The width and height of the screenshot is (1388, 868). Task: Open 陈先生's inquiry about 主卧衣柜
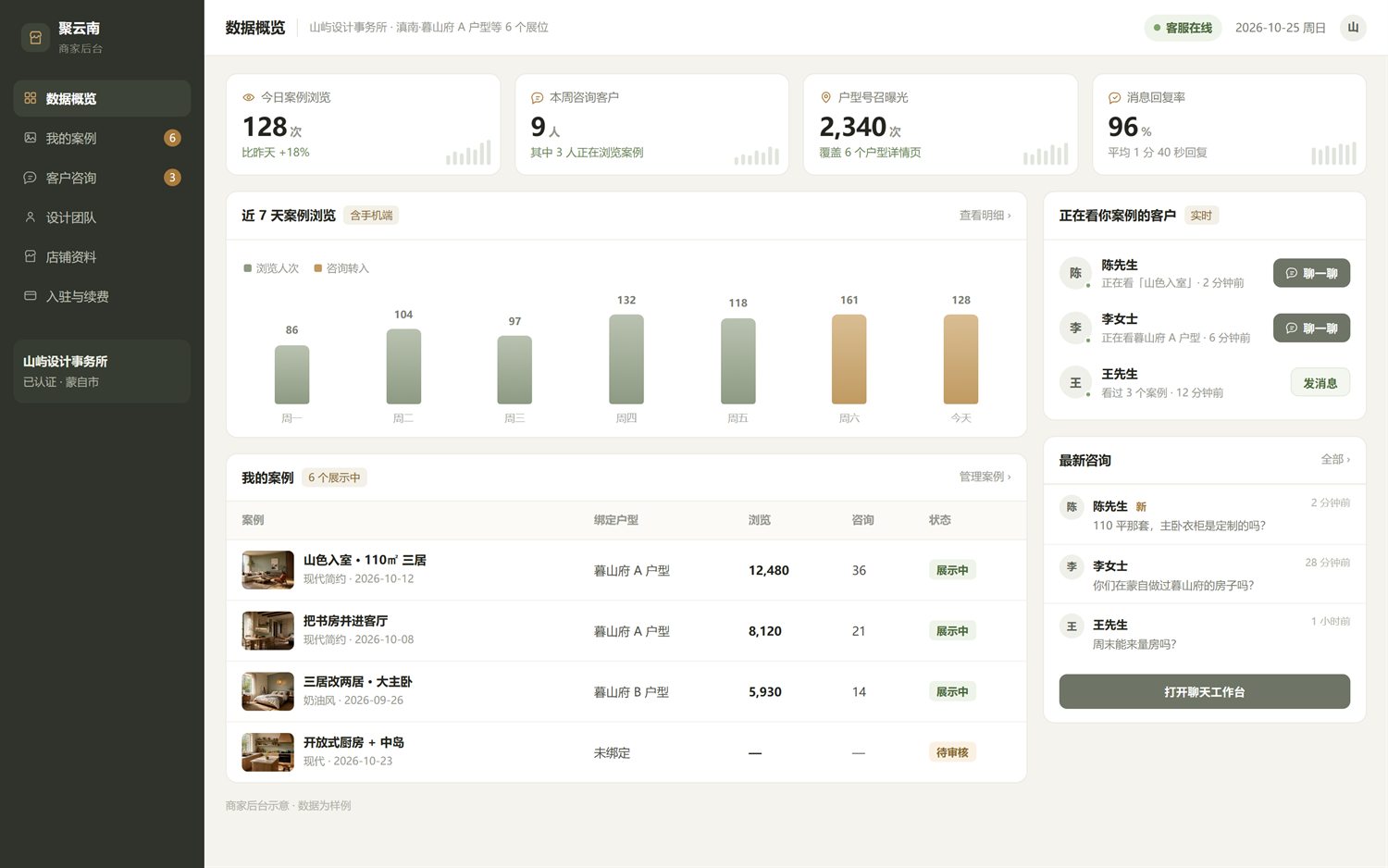1204,515
